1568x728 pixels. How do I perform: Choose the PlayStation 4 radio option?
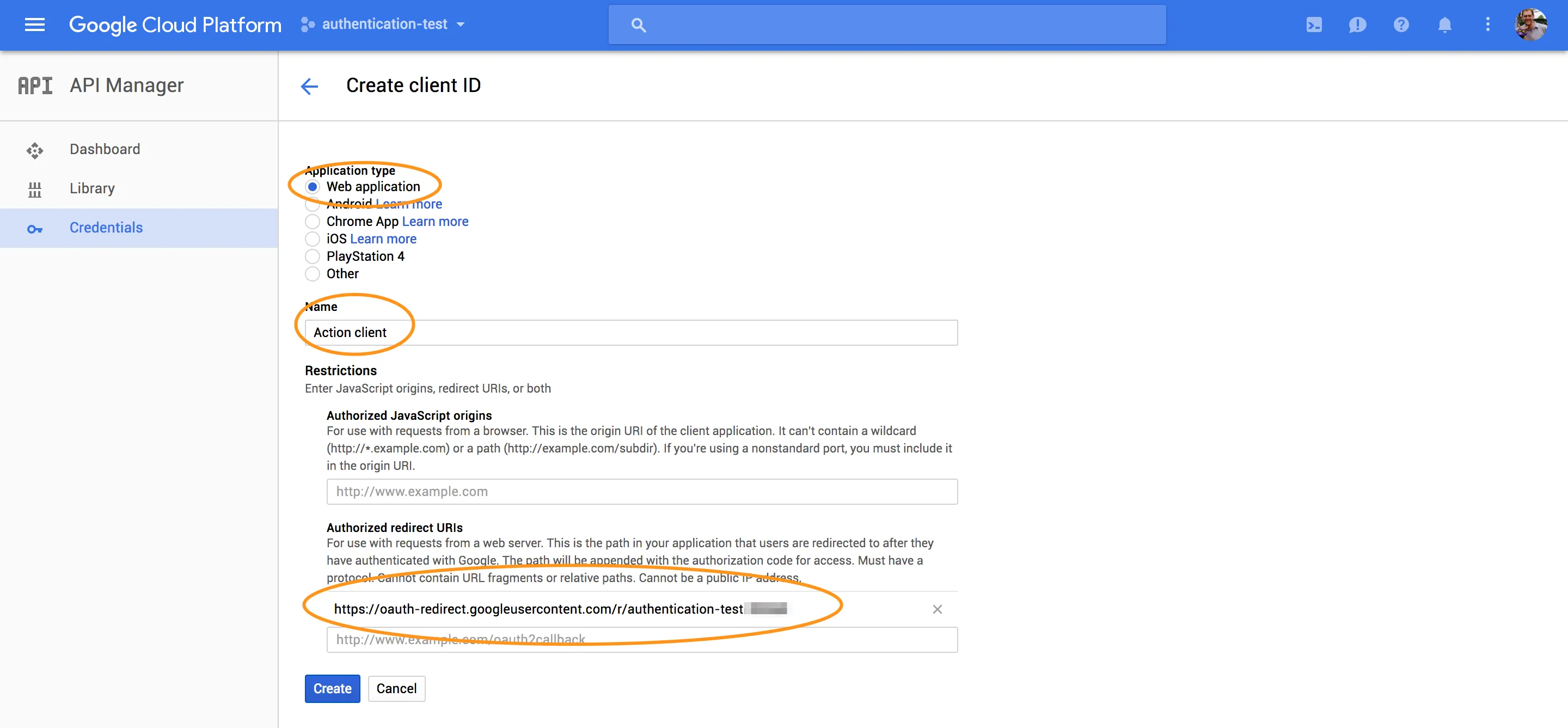pyautogui.click(x=313, y=256)
